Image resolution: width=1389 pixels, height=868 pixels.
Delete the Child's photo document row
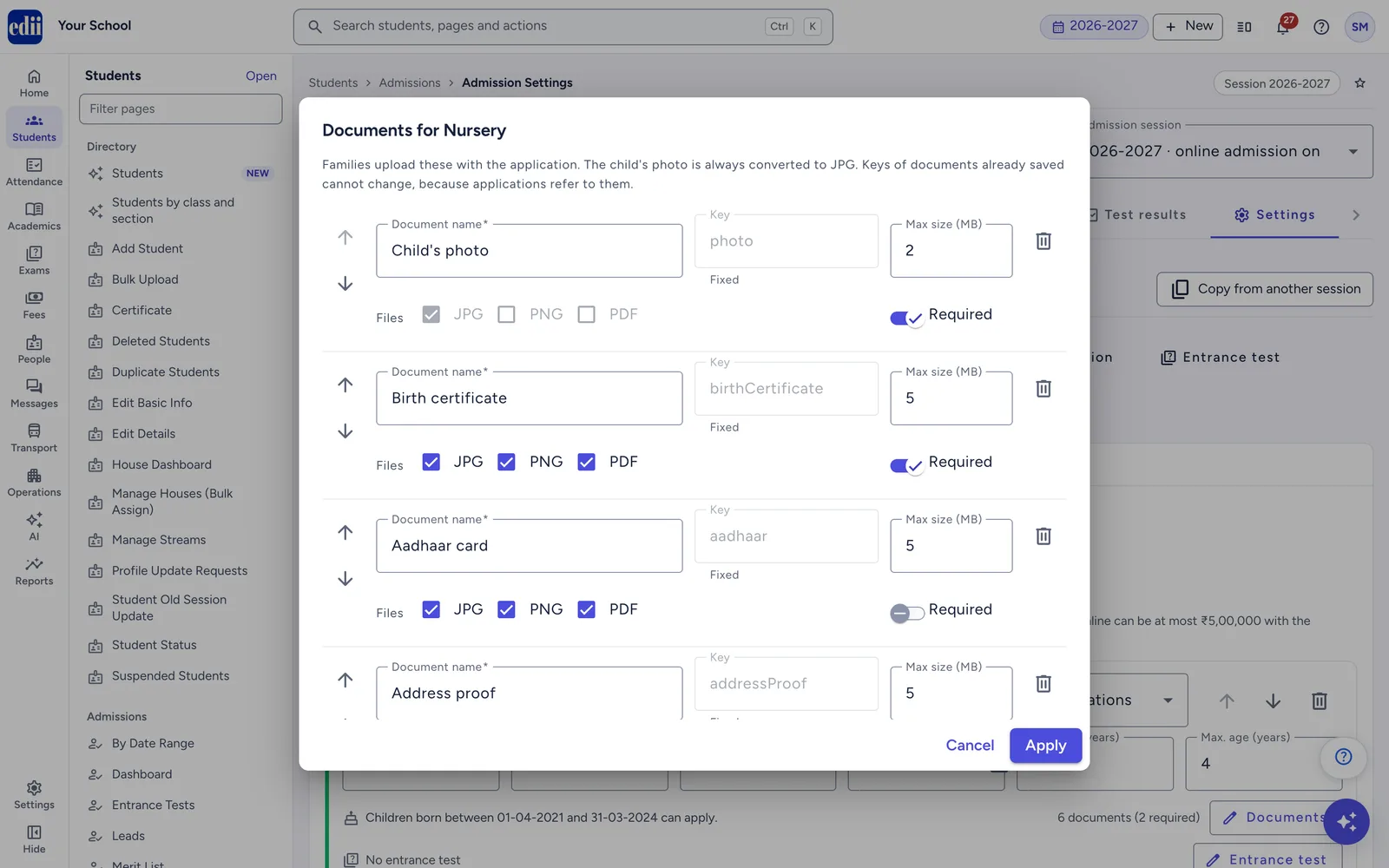pos(1043,241)
